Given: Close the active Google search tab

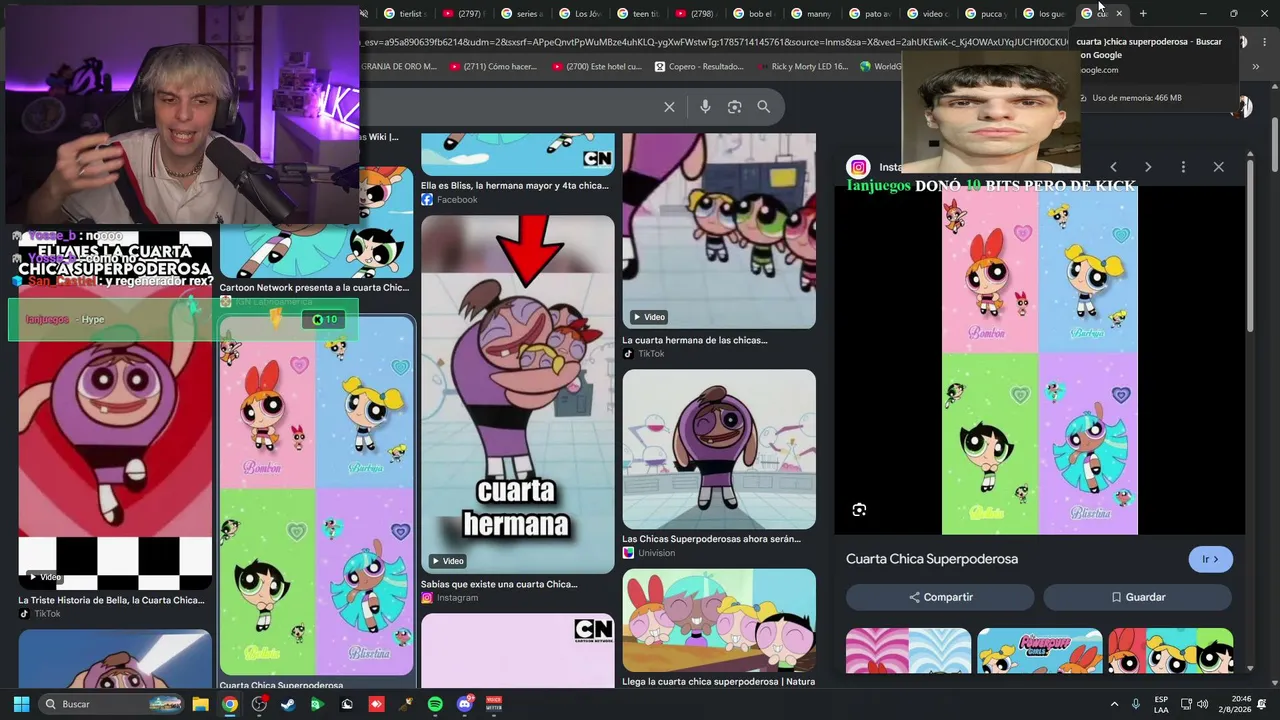Looking at the screenshot, I should [x=1119, y=14].
